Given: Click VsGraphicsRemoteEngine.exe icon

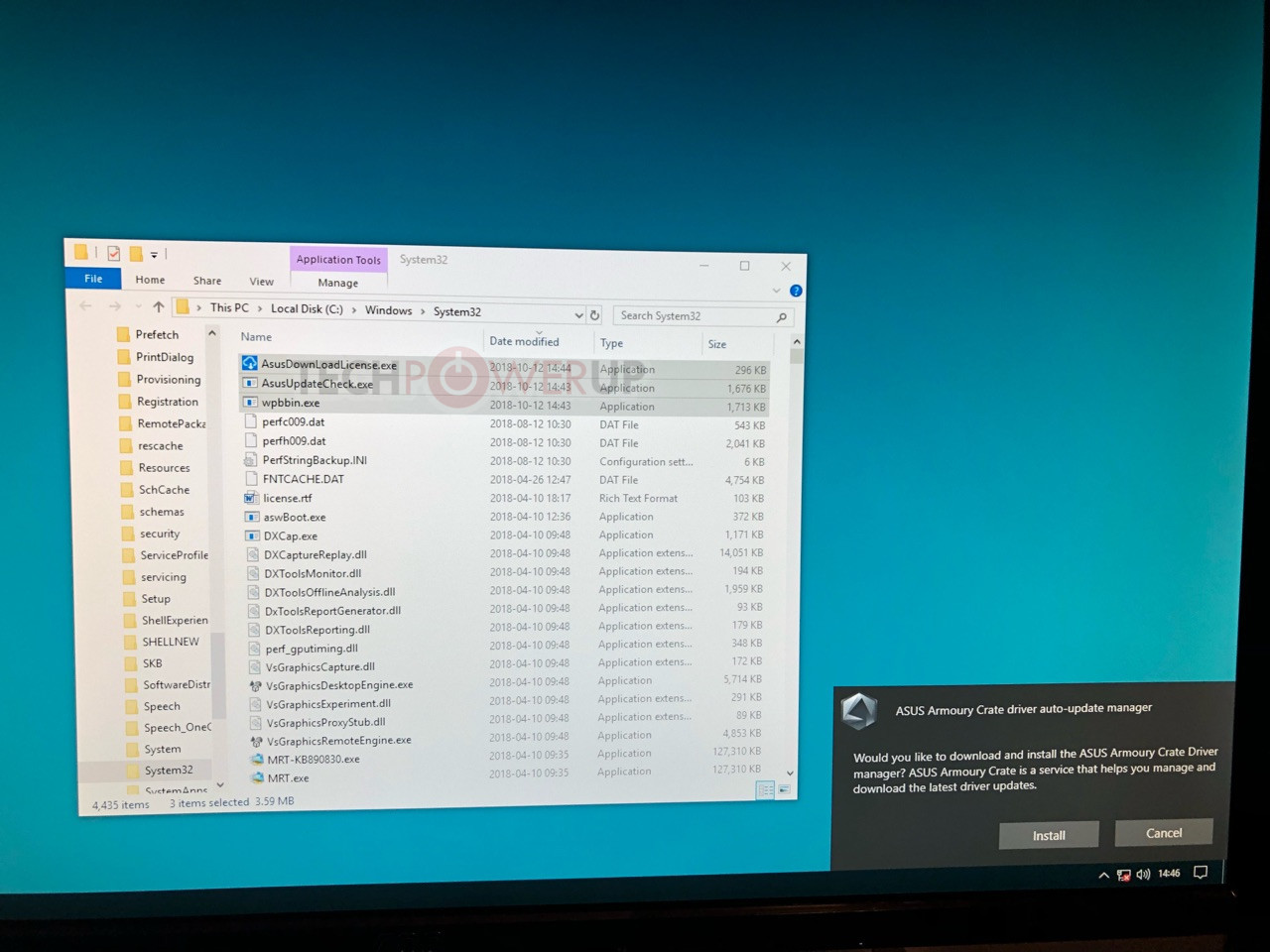Looking at the screenshot, I should click(x=256, y=741).
